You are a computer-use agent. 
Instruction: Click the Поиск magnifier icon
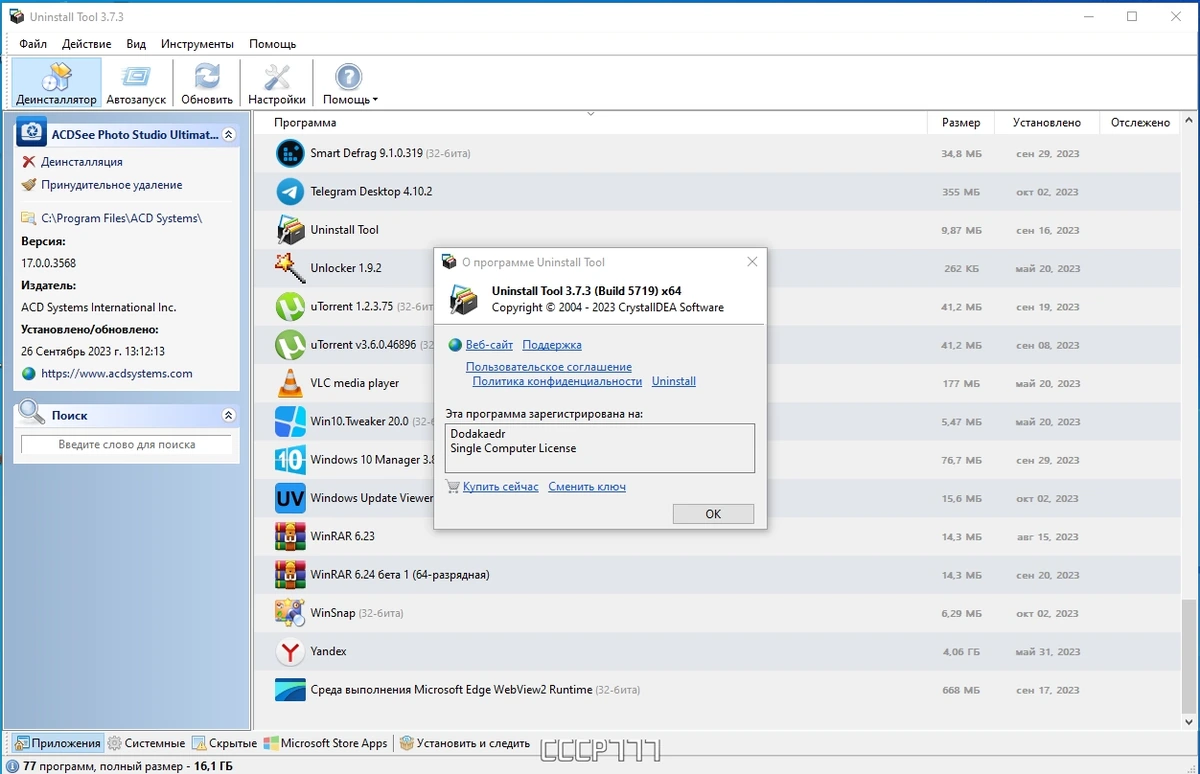[x=31, y=412]
